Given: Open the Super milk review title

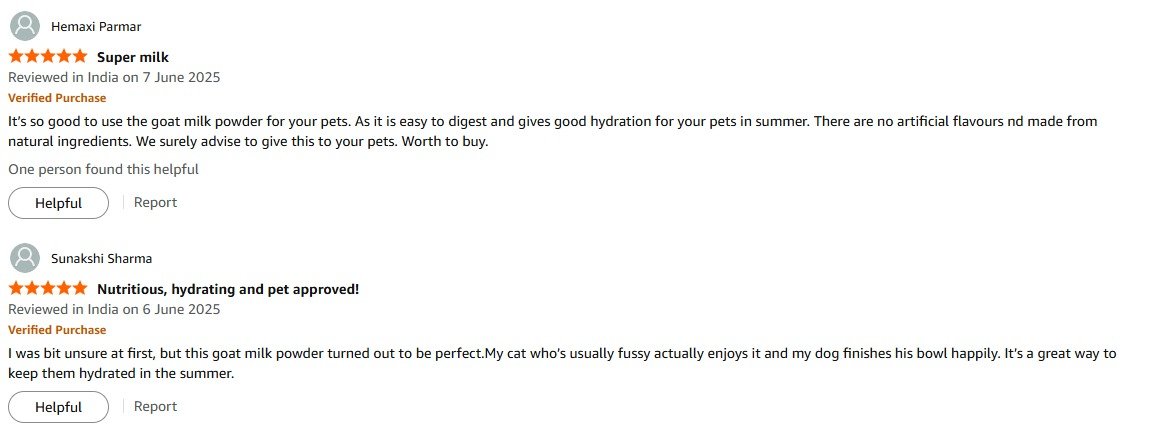Looking at the screenshot, I should click(133, 57).
